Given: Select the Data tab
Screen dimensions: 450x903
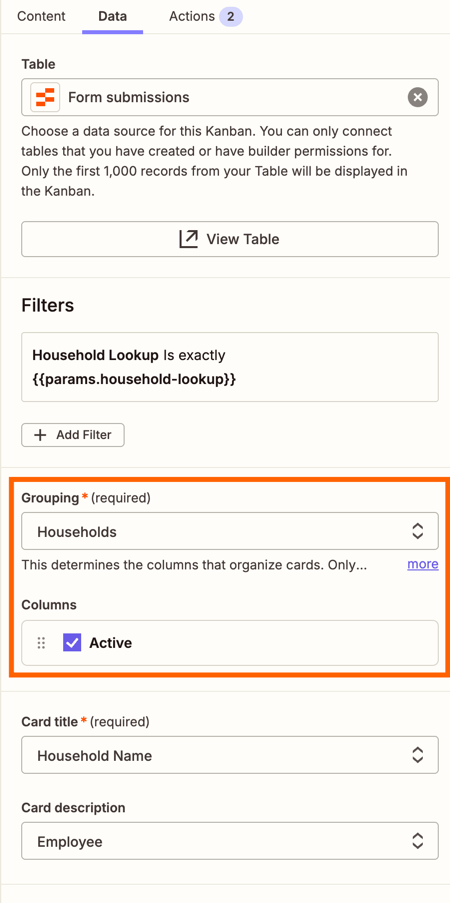Looking at the screenshot, I should (112, 16).
